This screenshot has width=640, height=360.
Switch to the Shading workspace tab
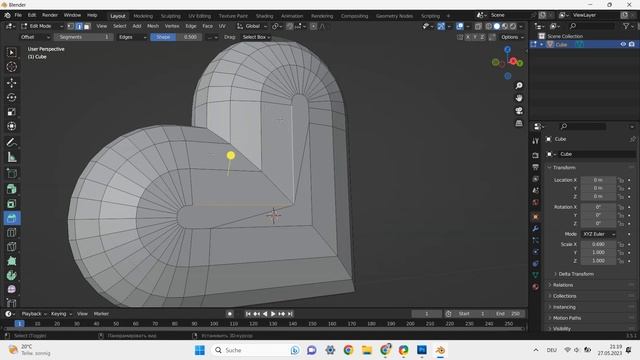tap(264, 16)
